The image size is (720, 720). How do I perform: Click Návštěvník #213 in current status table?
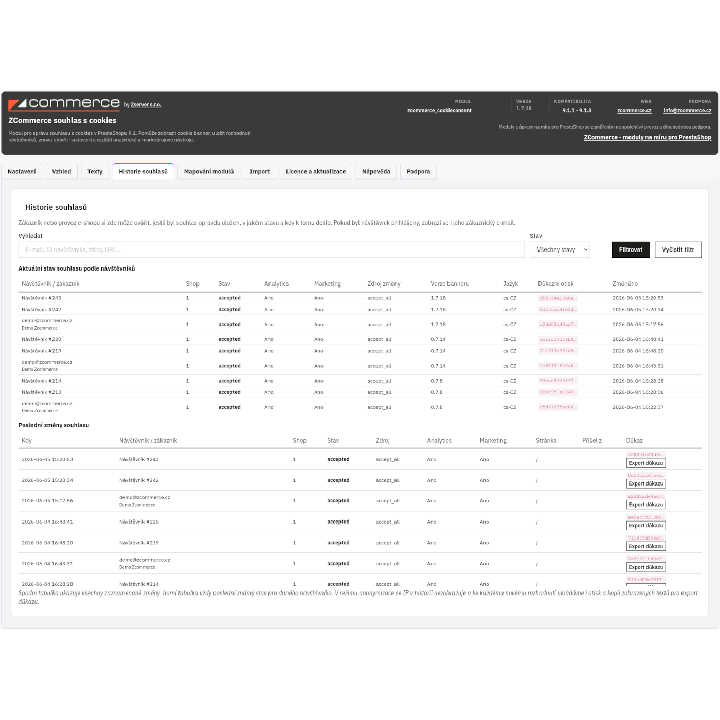pos(41,392)
